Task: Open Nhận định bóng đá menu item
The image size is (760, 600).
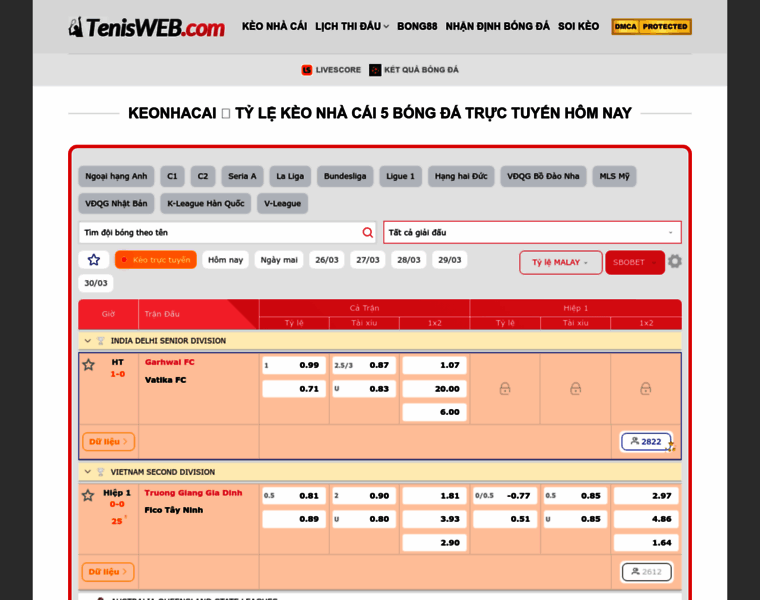Action: 497,27
